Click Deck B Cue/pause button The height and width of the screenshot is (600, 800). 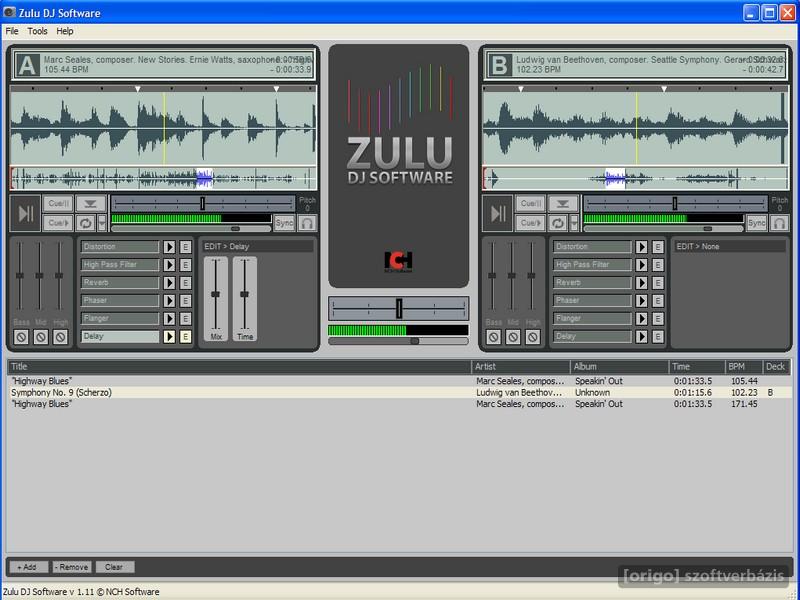(531, 204)
